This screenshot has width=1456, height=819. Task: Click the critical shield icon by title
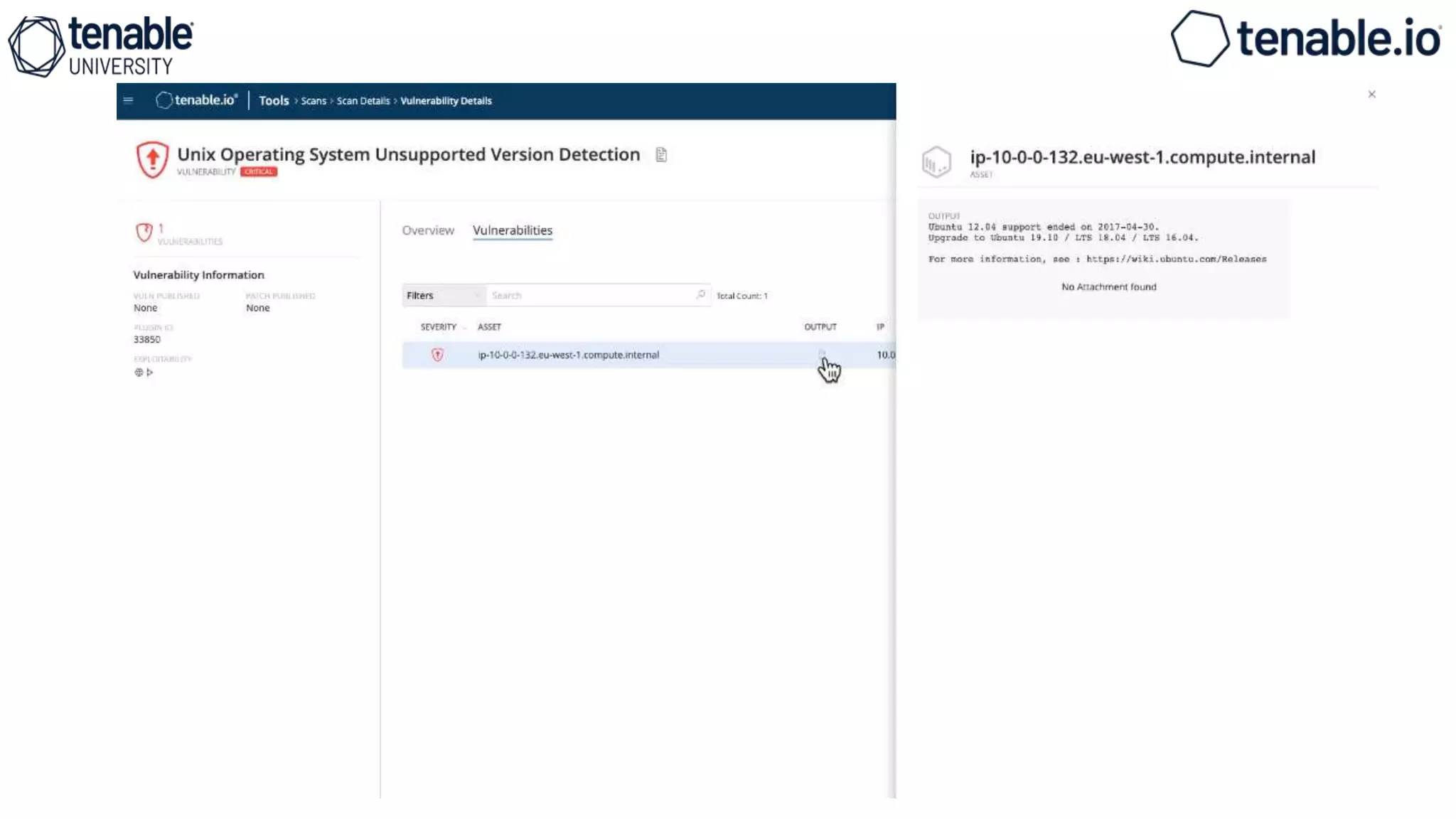tap(152, 159)
